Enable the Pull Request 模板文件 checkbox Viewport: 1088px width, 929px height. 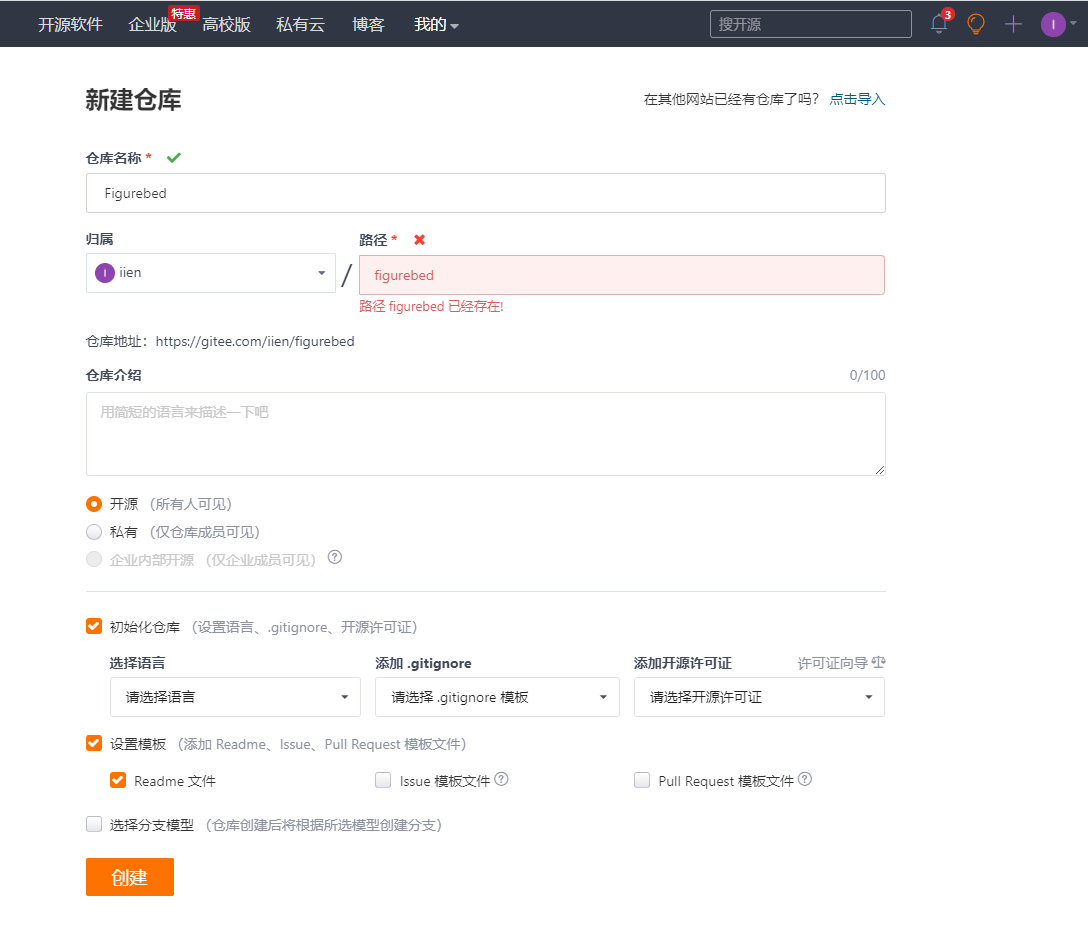(x=642, y=781)
